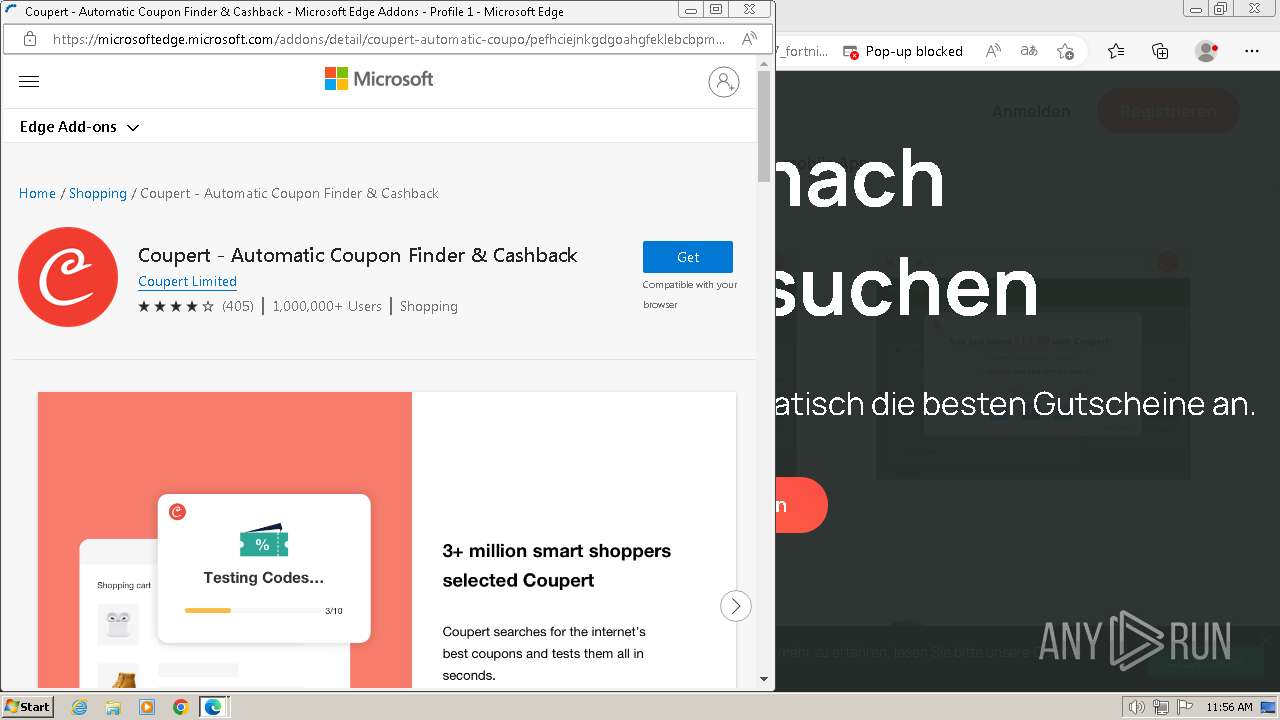Click the lock icon in address bar
Image resolution: width=1280 pixels, height=720 pixels.
(x=30, y=39)
